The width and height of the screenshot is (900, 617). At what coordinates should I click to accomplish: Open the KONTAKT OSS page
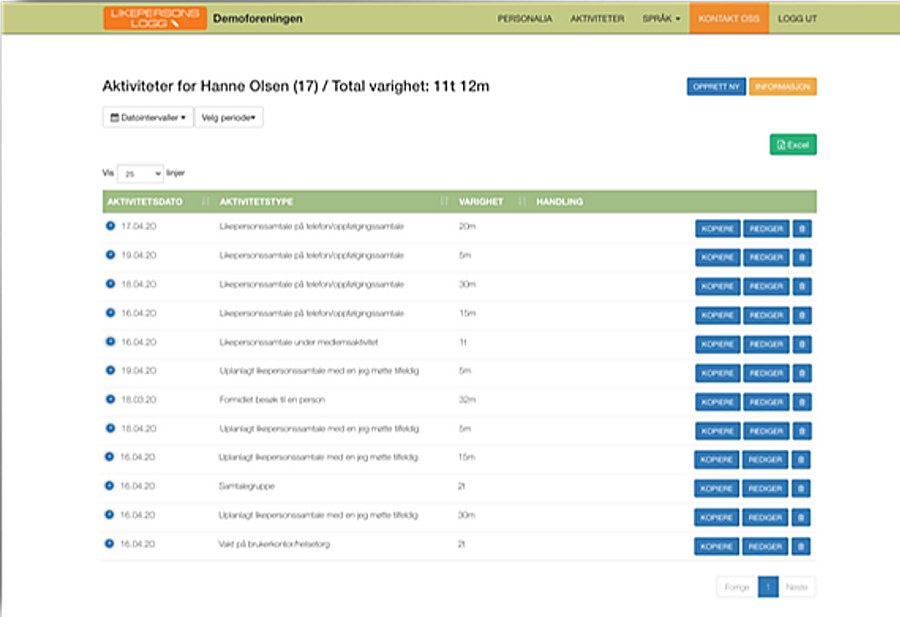(x=729, y=18)
